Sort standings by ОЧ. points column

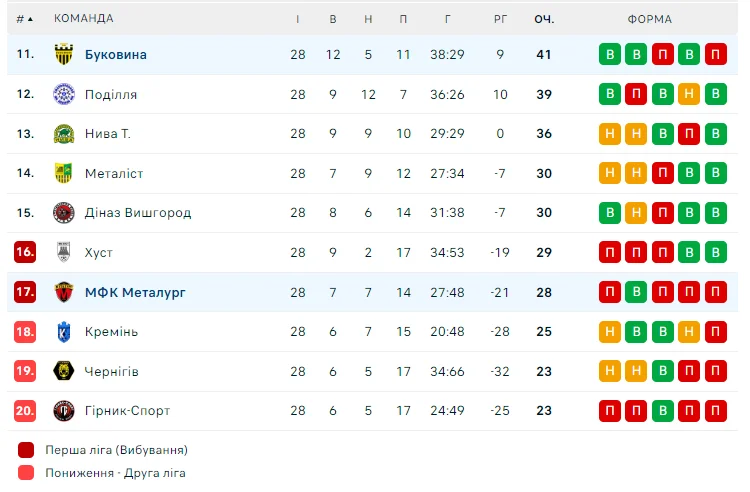pos(544,19)
